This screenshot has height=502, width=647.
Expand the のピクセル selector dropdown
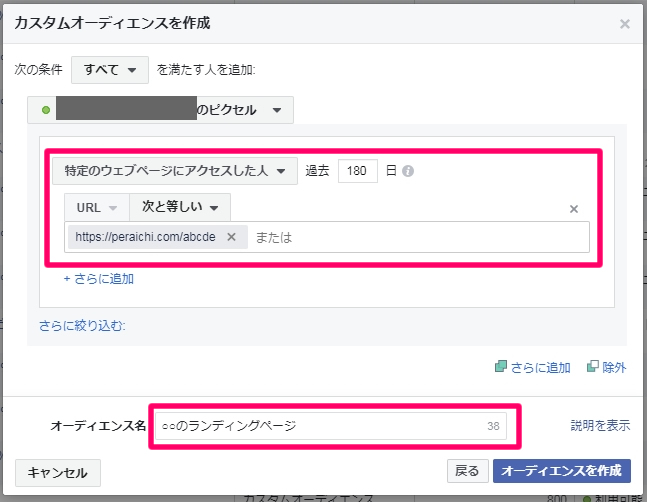tap(277, 110)
